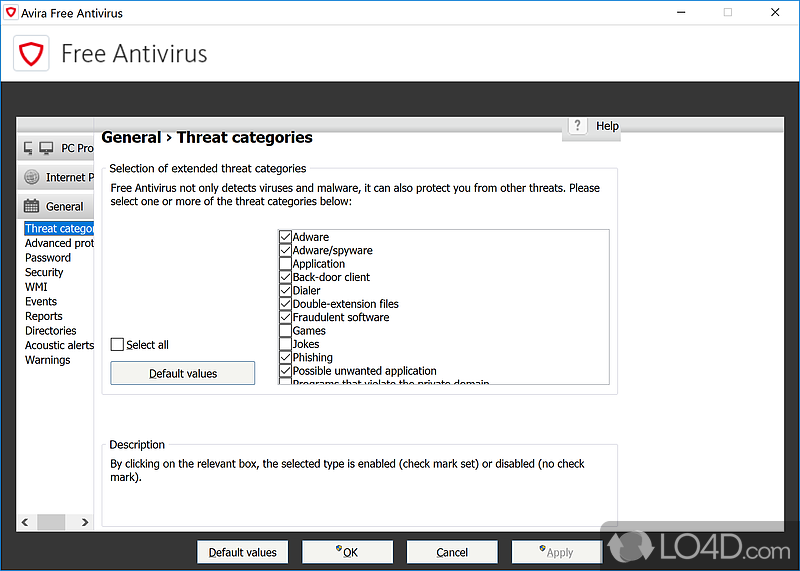Click Default values under Select all
Viewport: 800px width, 571px height.
(x=182, y=373)
